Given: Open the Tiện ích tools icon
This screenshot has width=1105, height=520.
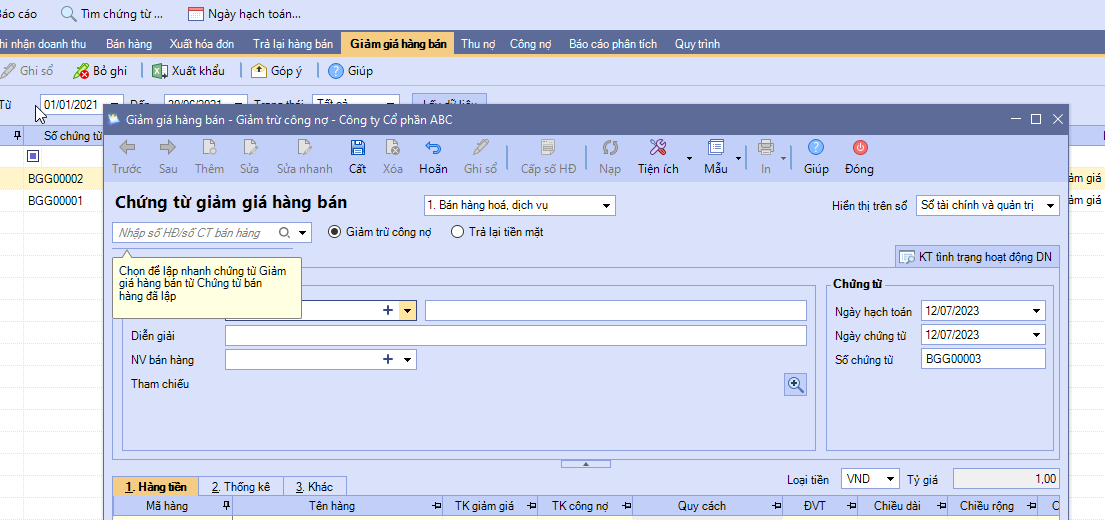Looking at the screenshot, I should pos(658,148).
